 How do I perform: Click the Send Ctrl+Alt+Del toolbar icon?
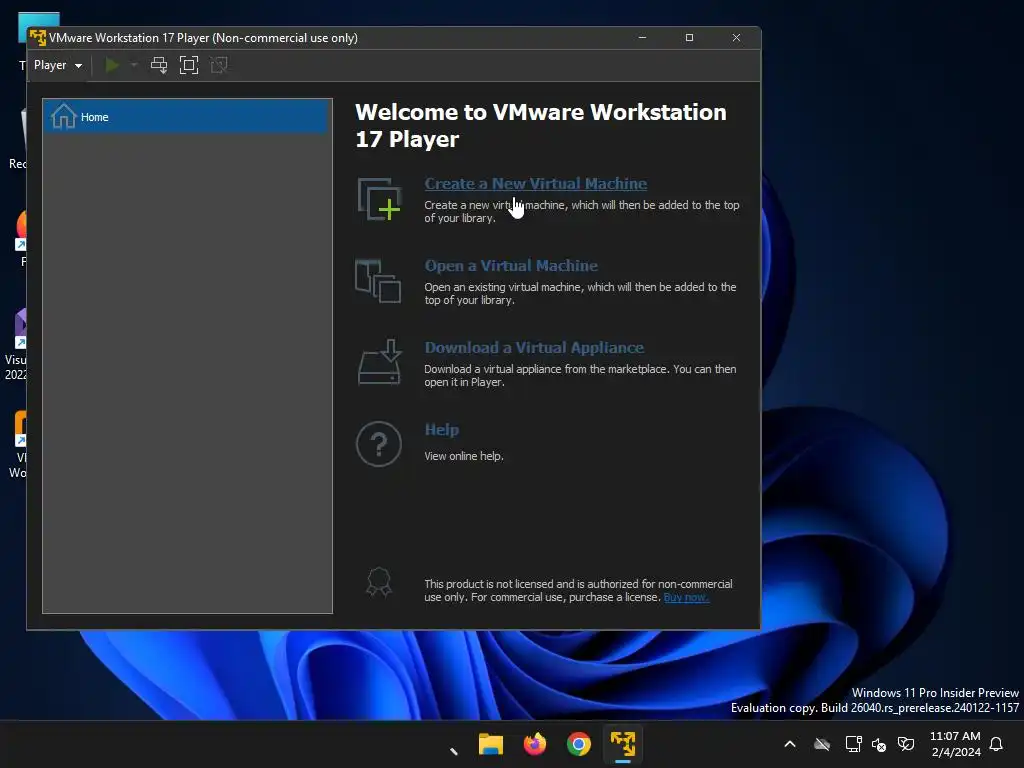pos(159,65)
